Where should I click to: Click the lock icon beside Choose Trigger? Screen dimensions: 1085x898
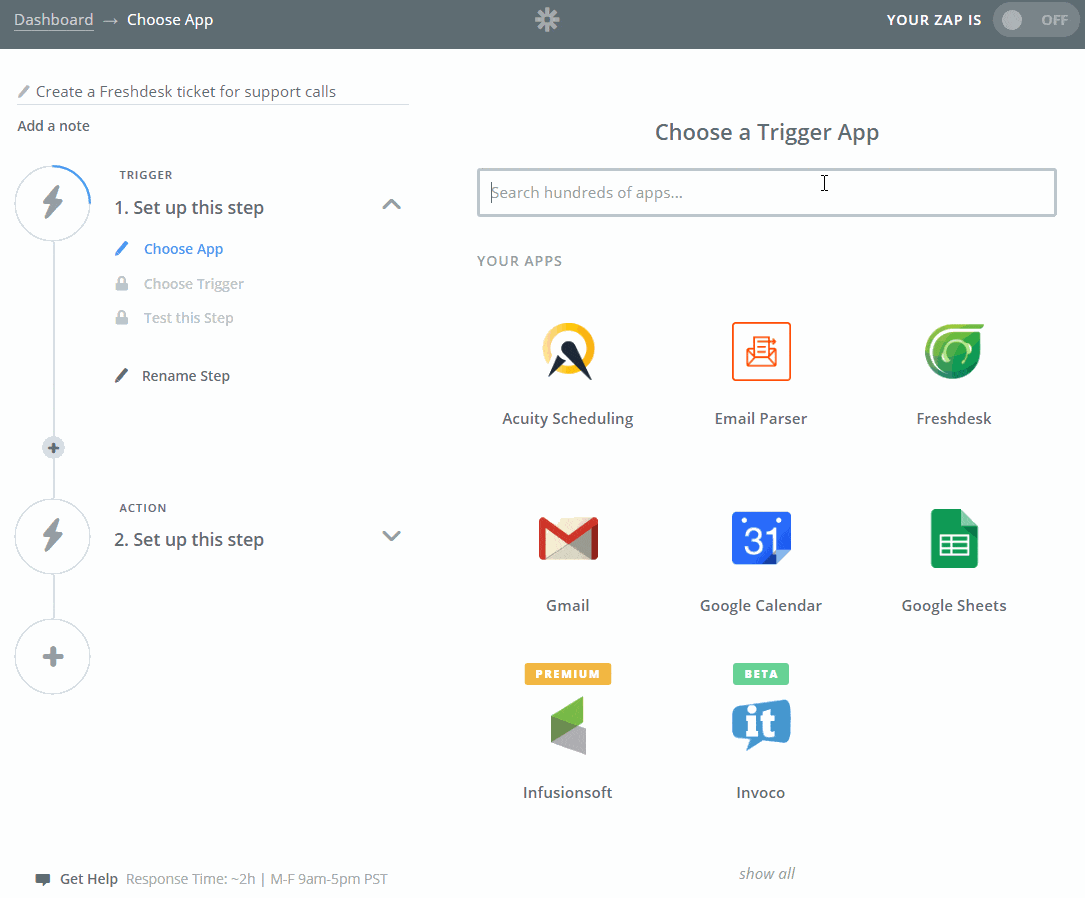[122, 284]
